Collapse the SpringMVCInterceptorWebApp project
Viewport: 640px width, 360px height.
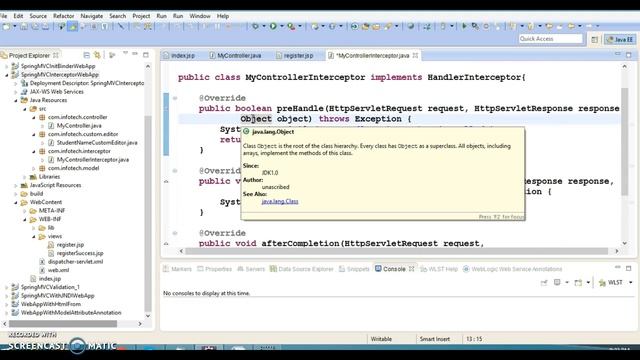tap(7, 75)
